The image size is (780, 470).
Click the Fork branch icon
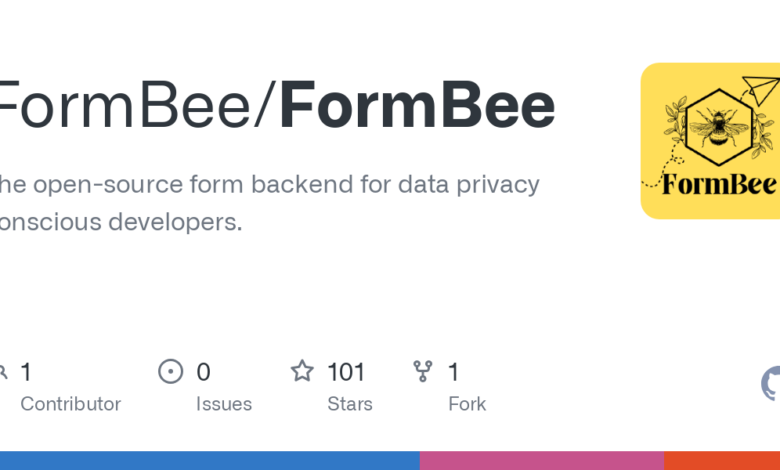(423, 372)
